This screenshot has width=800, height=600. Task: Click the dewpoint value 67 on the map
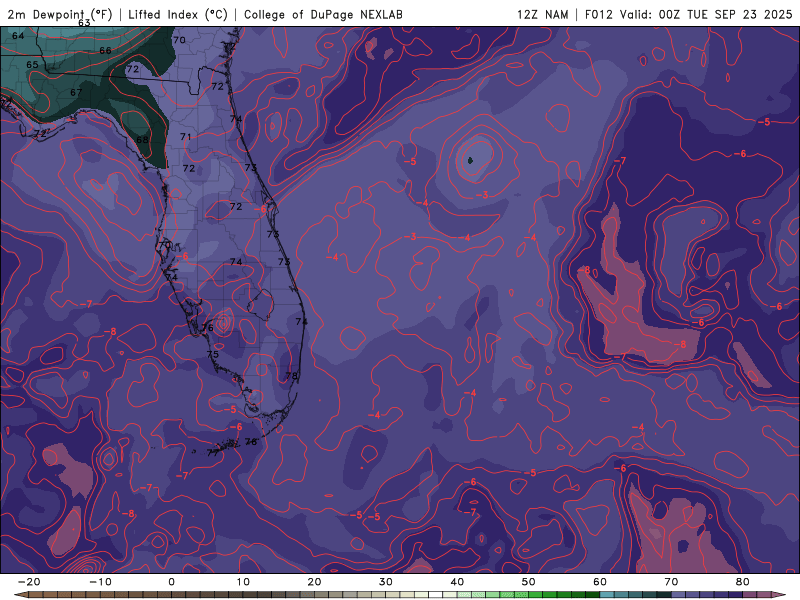tap(76, 92)
